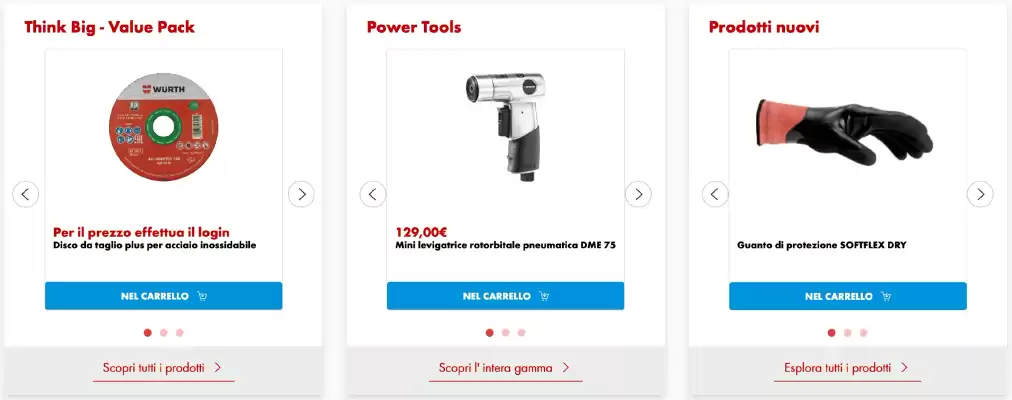This screenshot has width=1012, height=400.
Task: Add DME 75 mini sander to cart
Action: [505, 296]
